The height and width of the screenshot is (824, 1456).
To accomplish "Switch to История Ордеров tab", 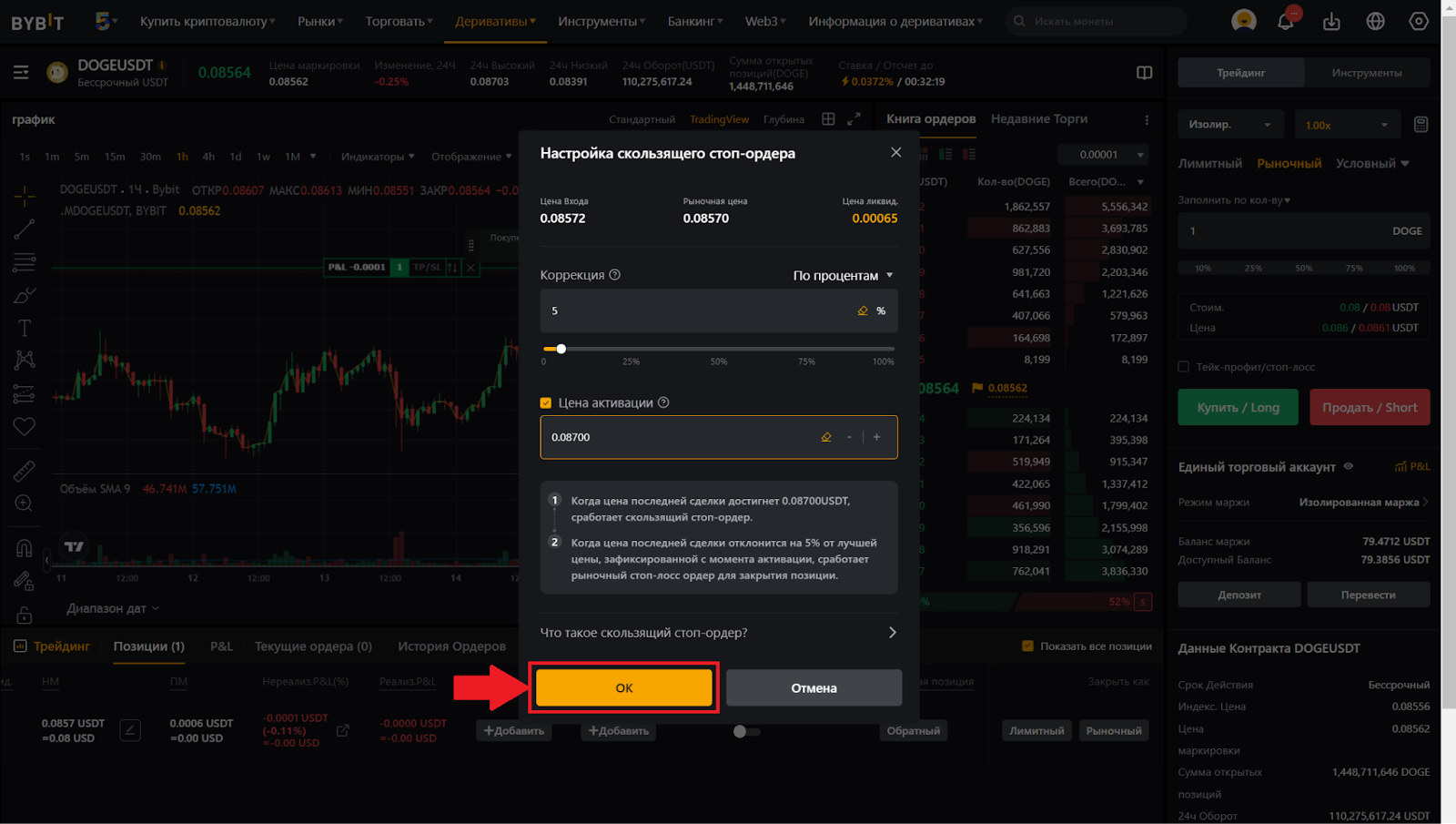I will 451,646.
